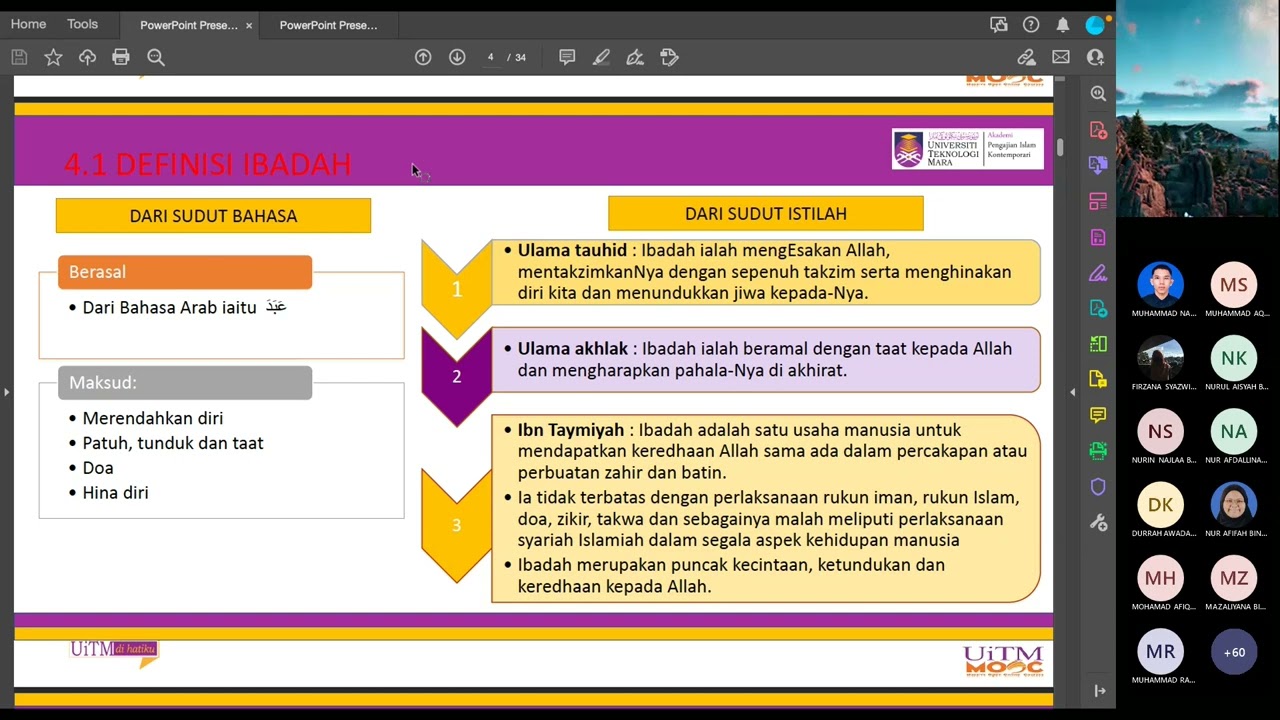This screenshot has width=1280, height=720.
Task: Add a comment with sticky note
Action: point(567,58)
